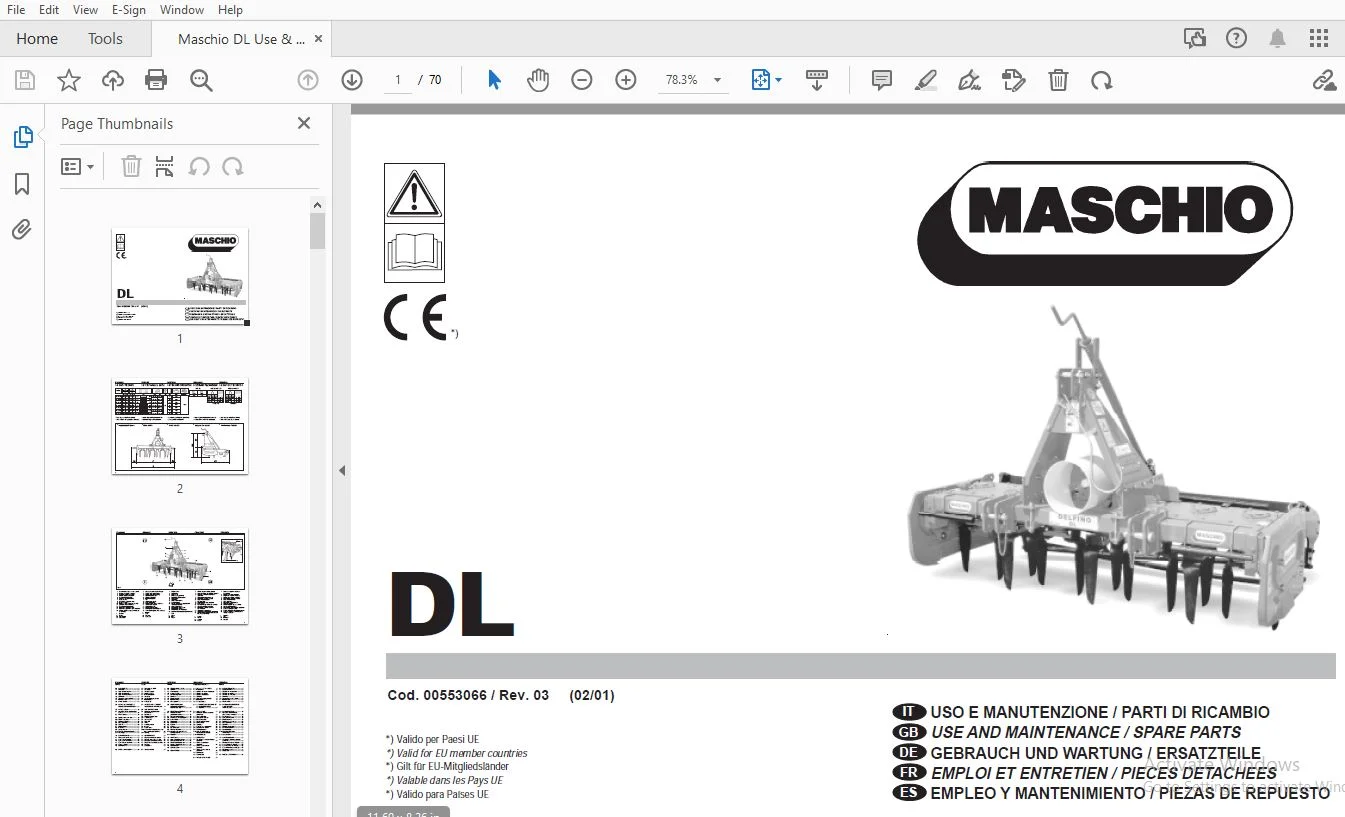Image resolution: width=1345 pixels, height=817 pixels.
Task: Delete page using toolbar trash icon
Action: coord(1058,80)
